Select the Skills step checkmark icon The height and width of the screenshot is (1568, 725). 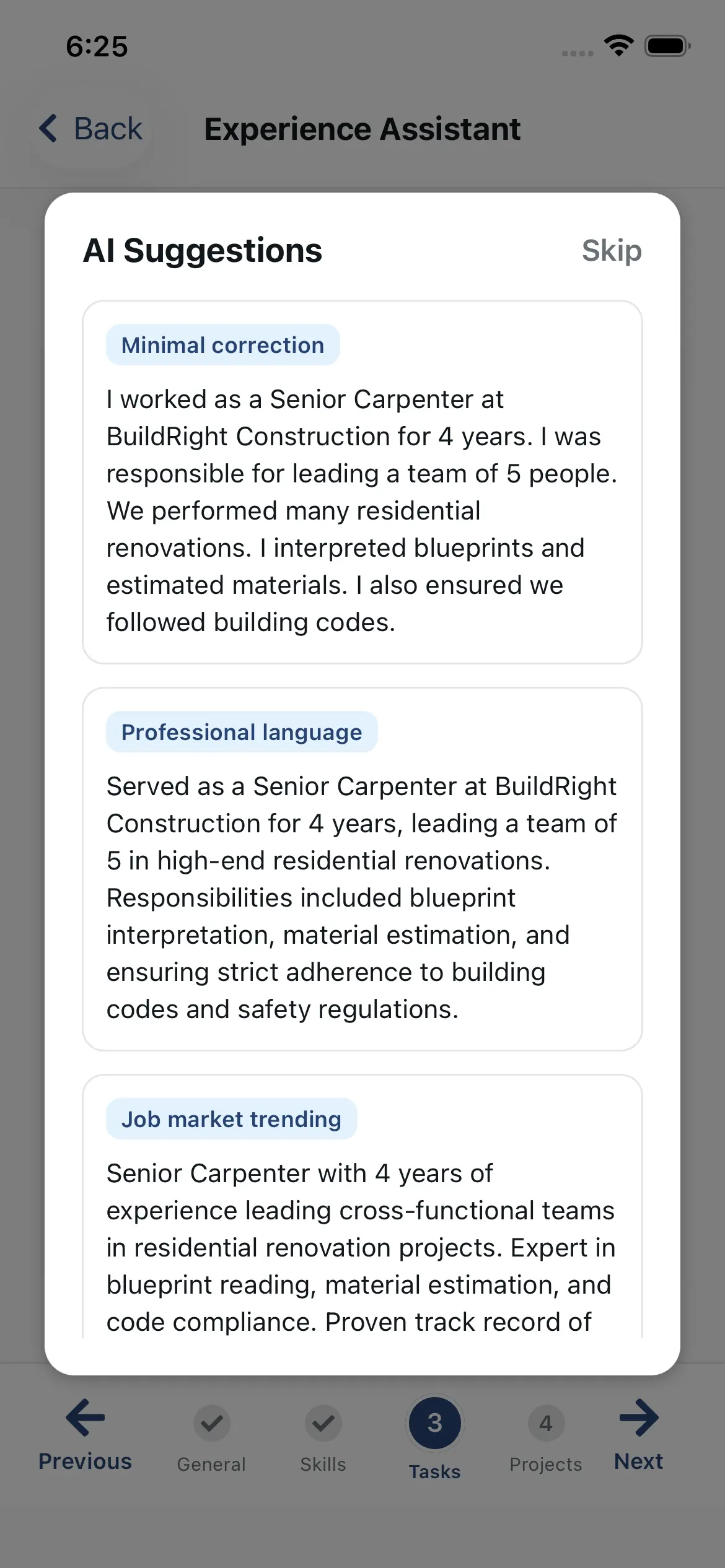(323, 1423)
